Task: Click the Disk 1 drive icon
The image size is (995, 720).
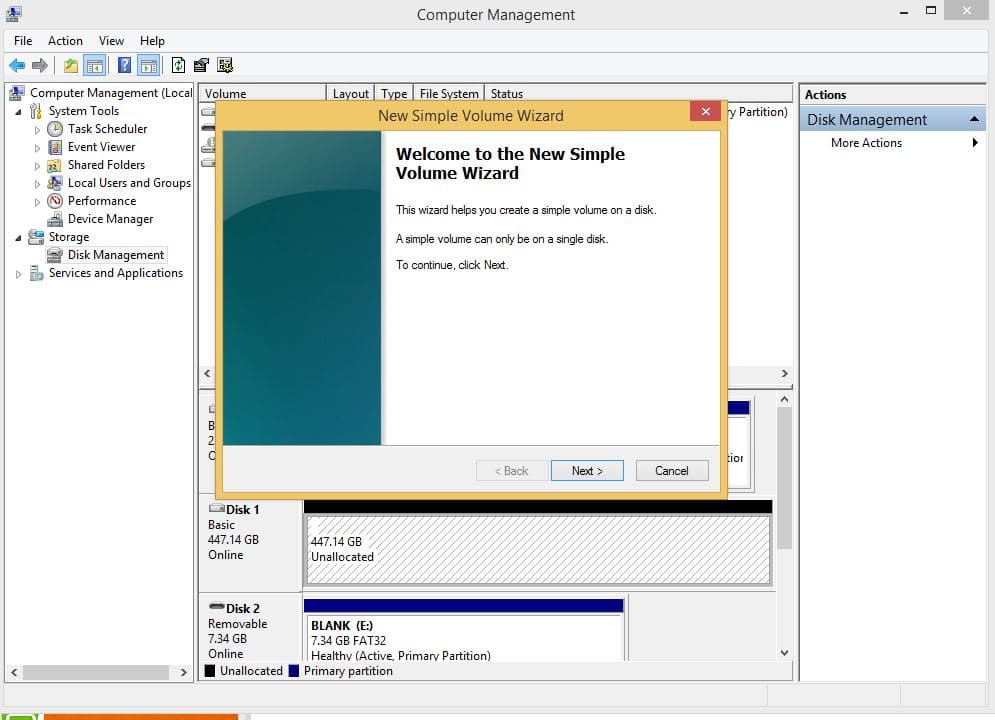Action: (216, 508)
